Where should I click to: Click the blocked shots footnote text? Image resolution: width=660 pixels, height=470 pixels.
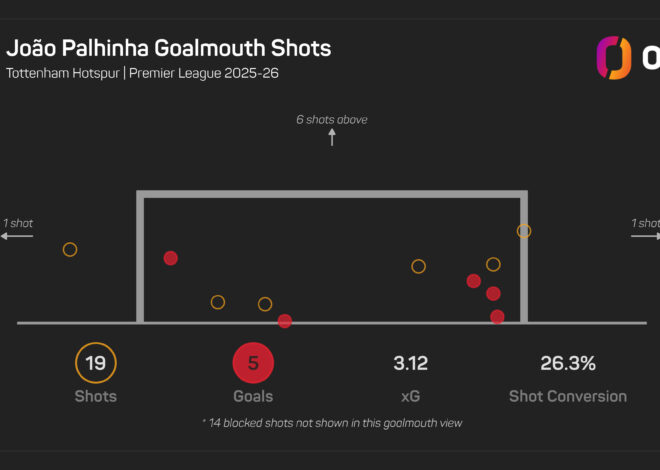click(332, 423)
